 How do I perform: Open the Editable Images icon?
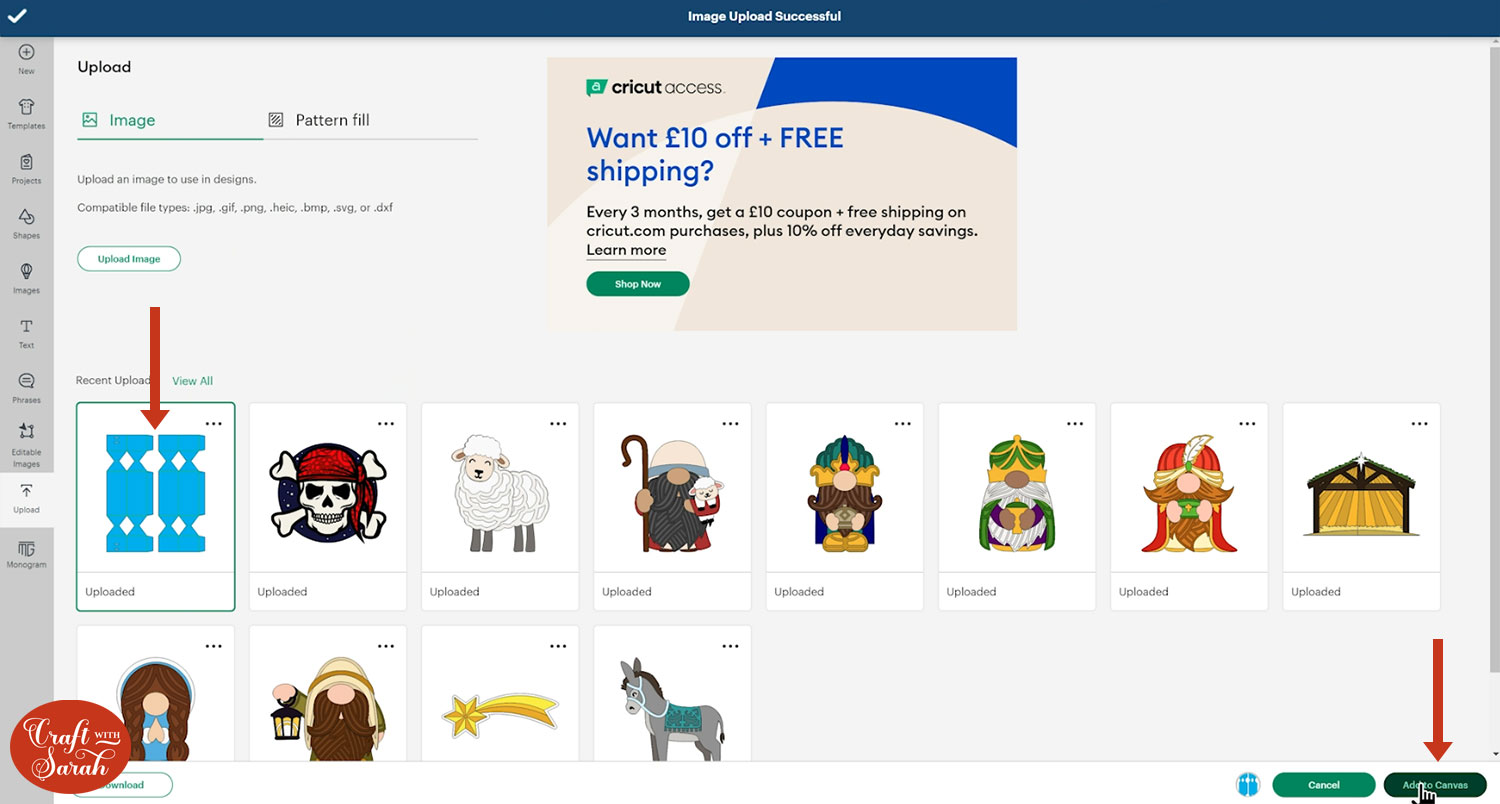coord(26,431)
